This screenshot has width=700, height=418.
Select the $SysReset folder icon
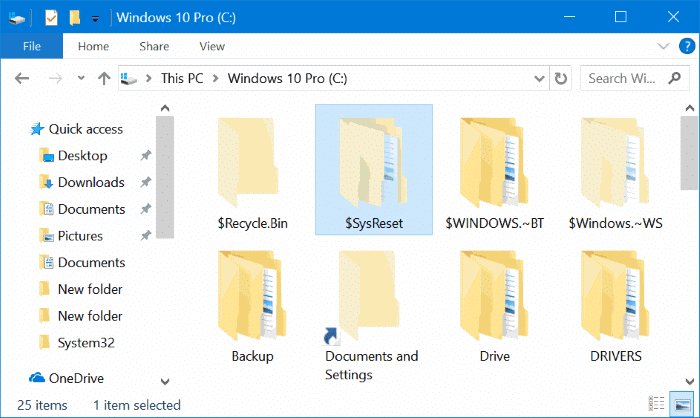coord(373,163)
